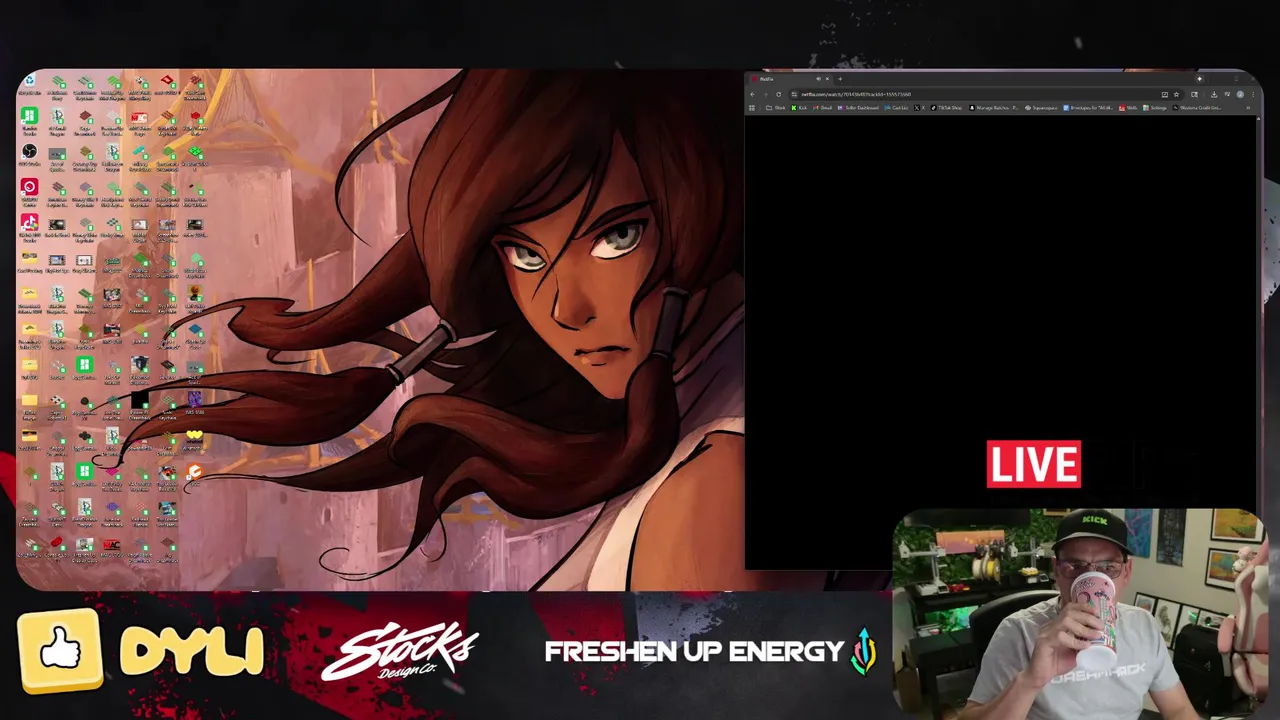Viewport: 1280px width, 720px height.
Task: Go back in the browser window
Action: coord(753,95)
